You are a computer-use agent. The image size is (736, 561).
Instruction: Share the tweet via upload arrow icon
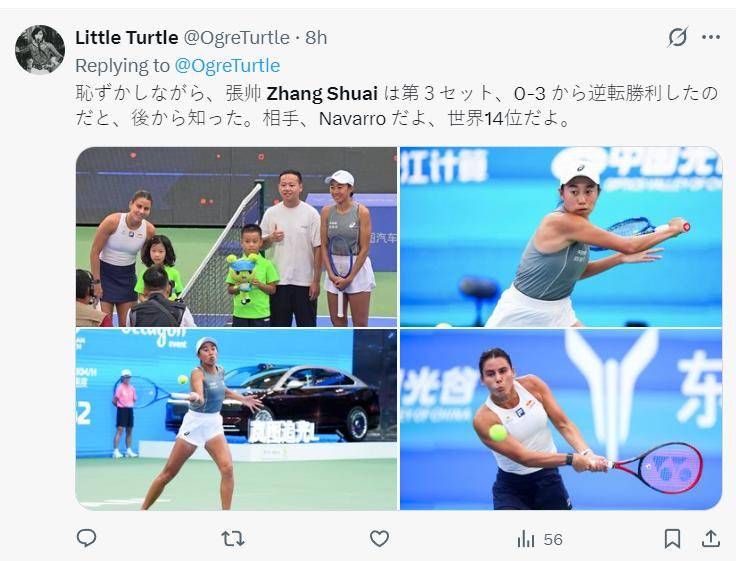pyautogui.click(x=711, y=538)
